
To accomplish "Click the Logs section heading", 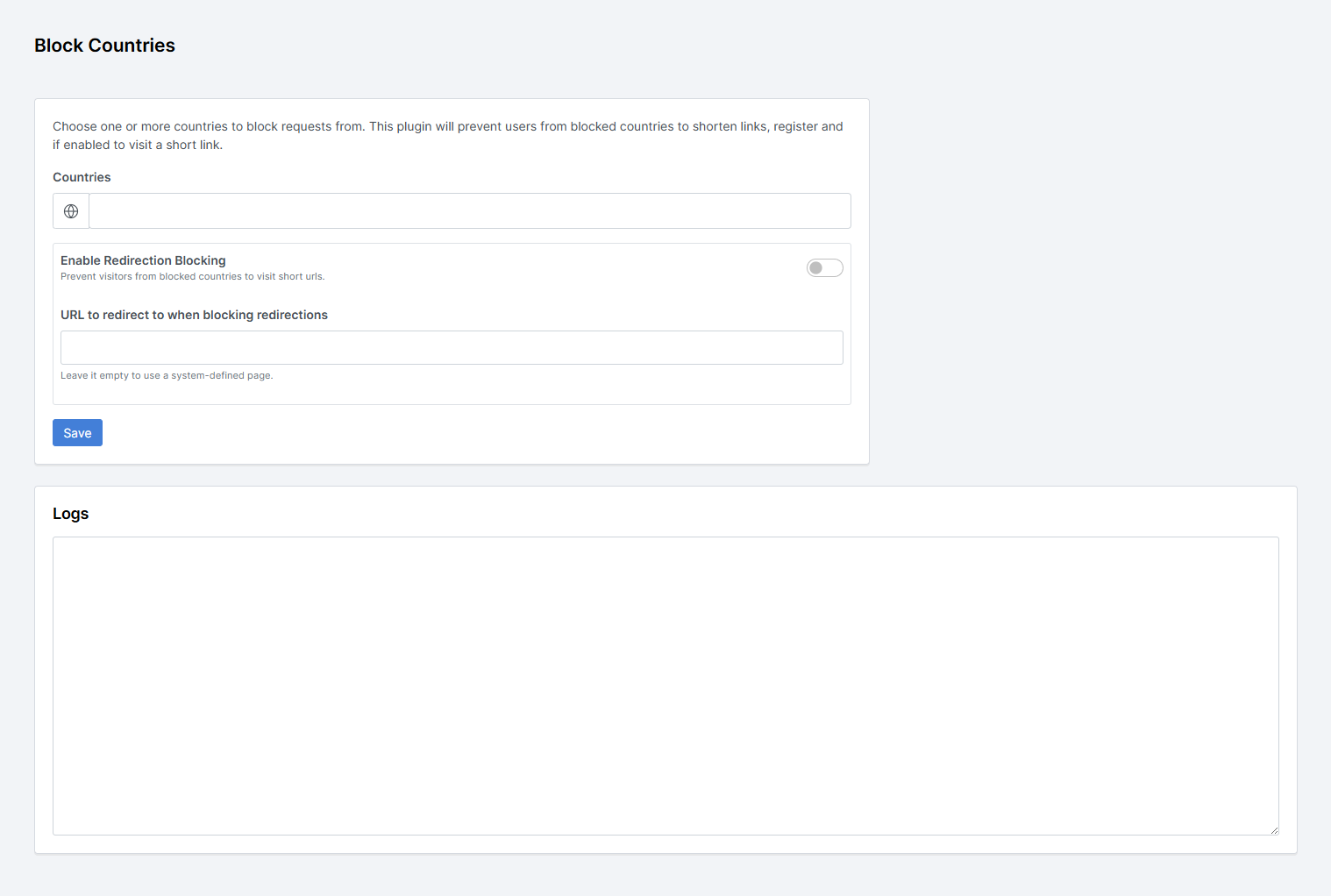I will 70,514.
